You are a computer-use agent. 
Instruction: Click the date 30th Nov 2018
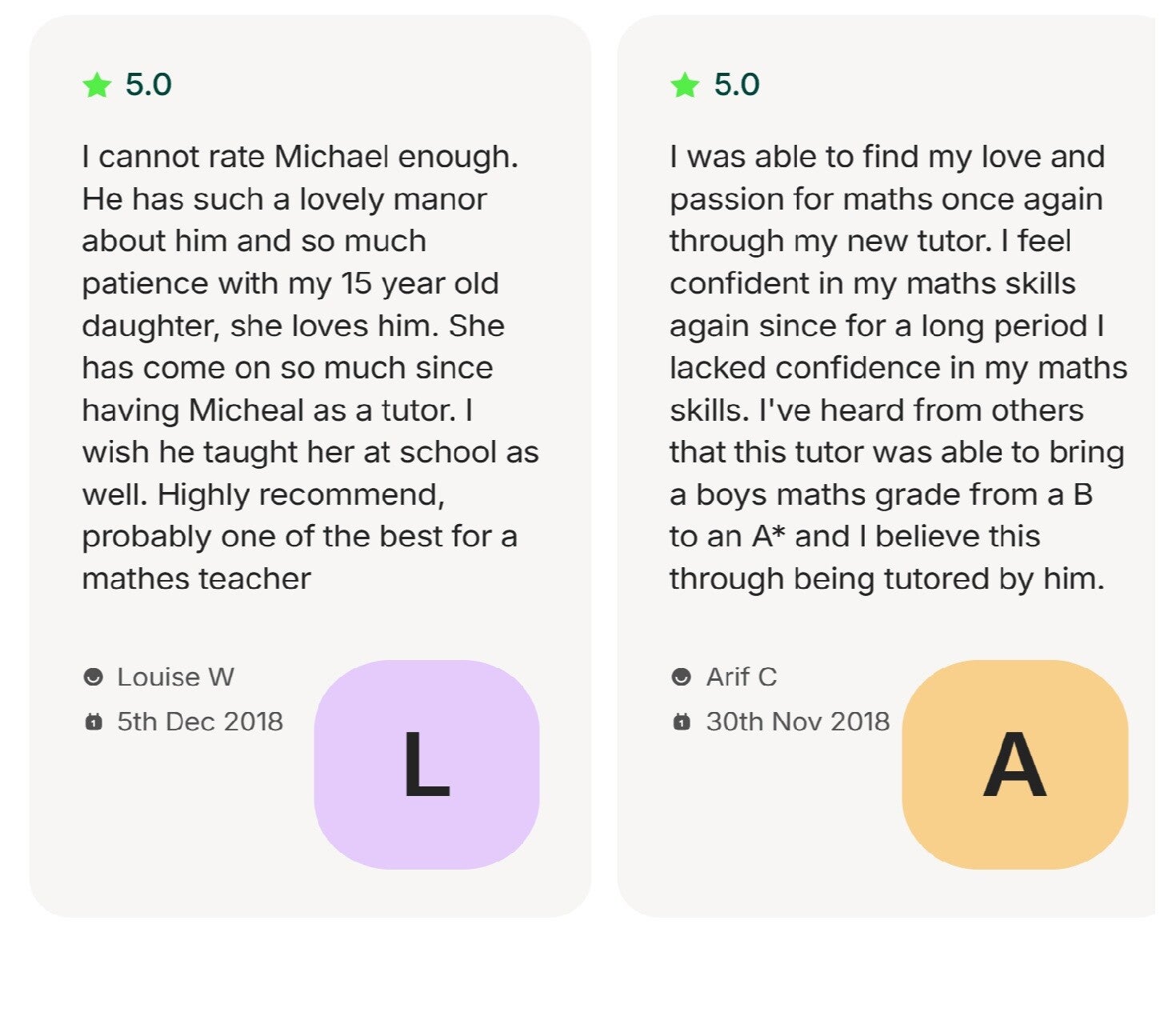point(798,722)
